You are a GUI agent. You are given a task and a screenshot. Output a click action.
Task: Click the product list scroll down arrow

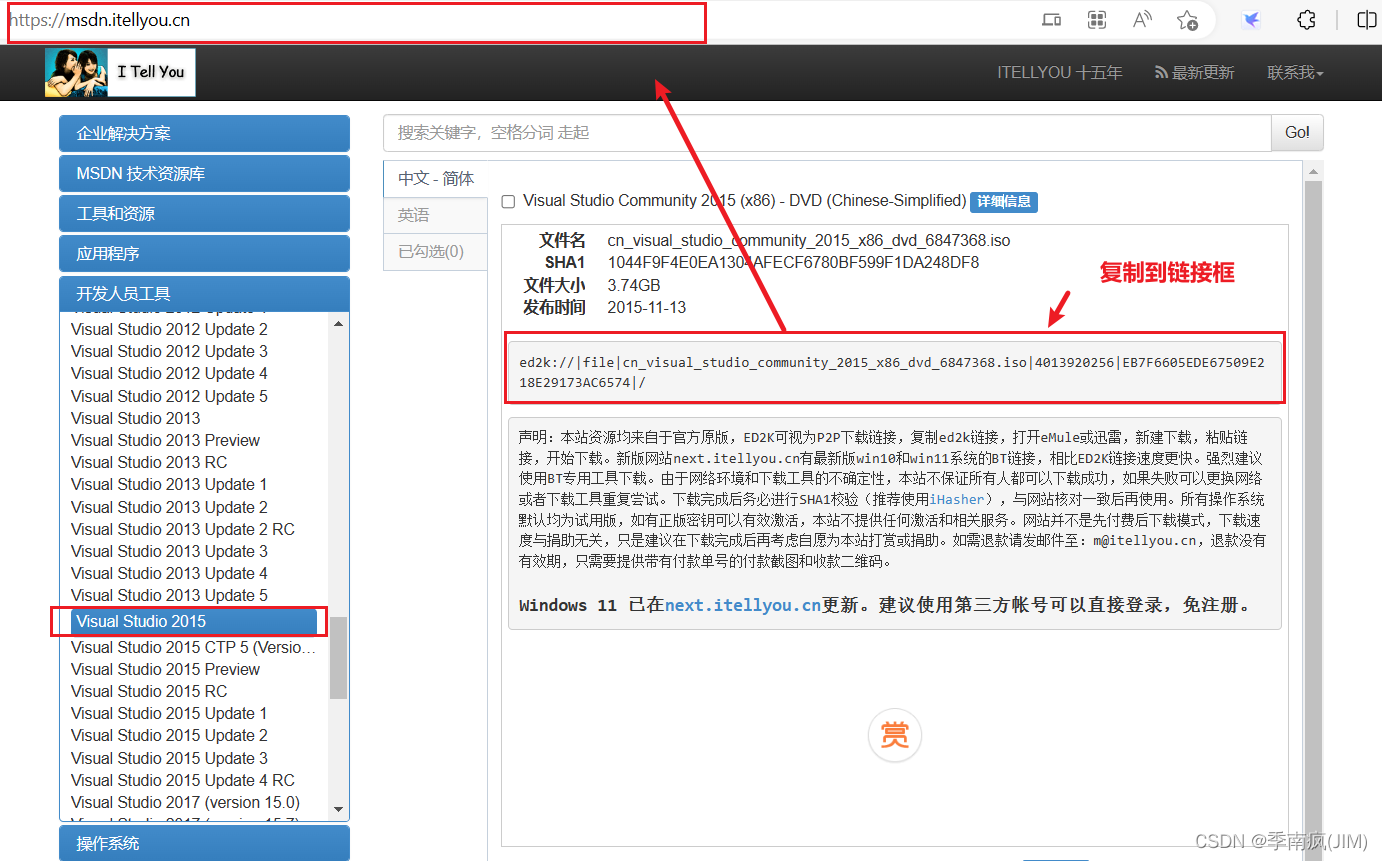coord(338,809)
